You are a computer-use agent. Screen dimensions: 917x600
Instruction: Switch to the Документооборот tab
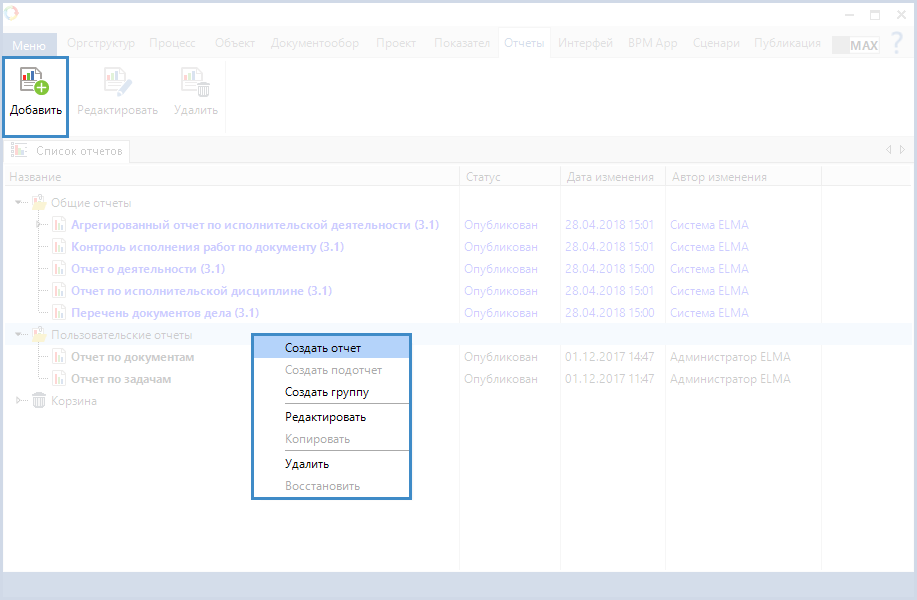click(x=314, y=44)
